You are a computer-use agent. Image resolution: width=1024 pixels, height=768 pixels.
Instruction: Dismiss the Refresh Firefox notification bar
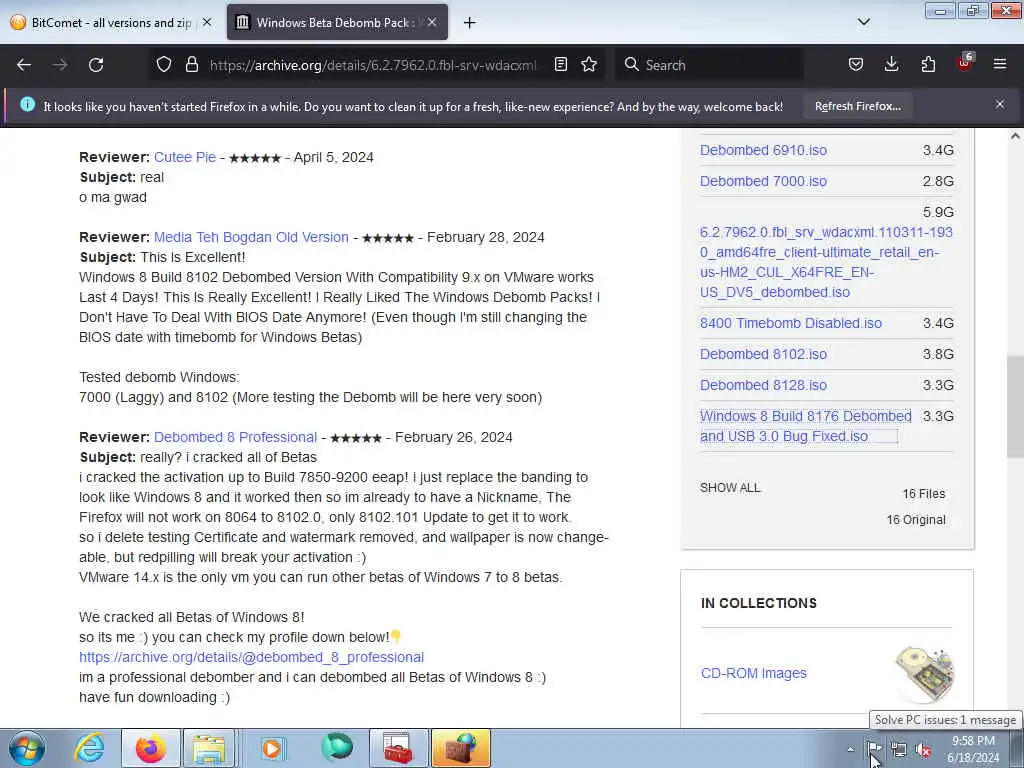1000,104
